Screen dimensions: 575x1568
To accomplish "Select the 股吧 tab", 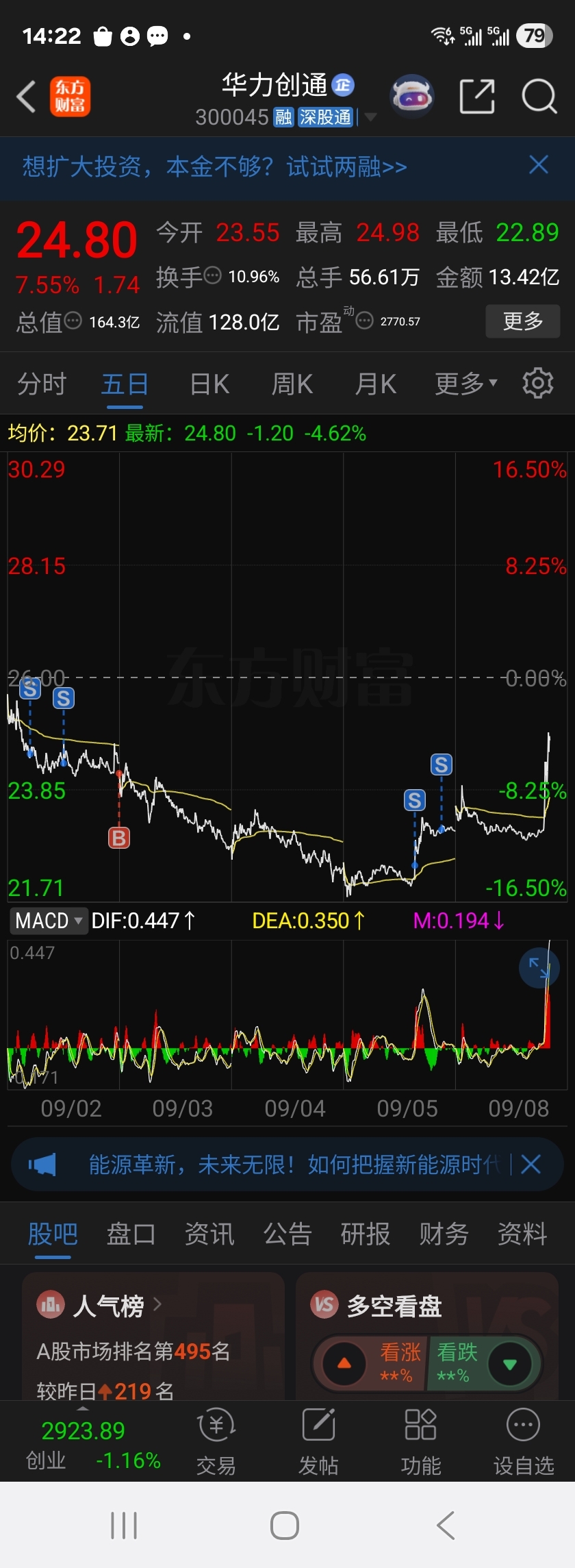I will pos(53,1234).
